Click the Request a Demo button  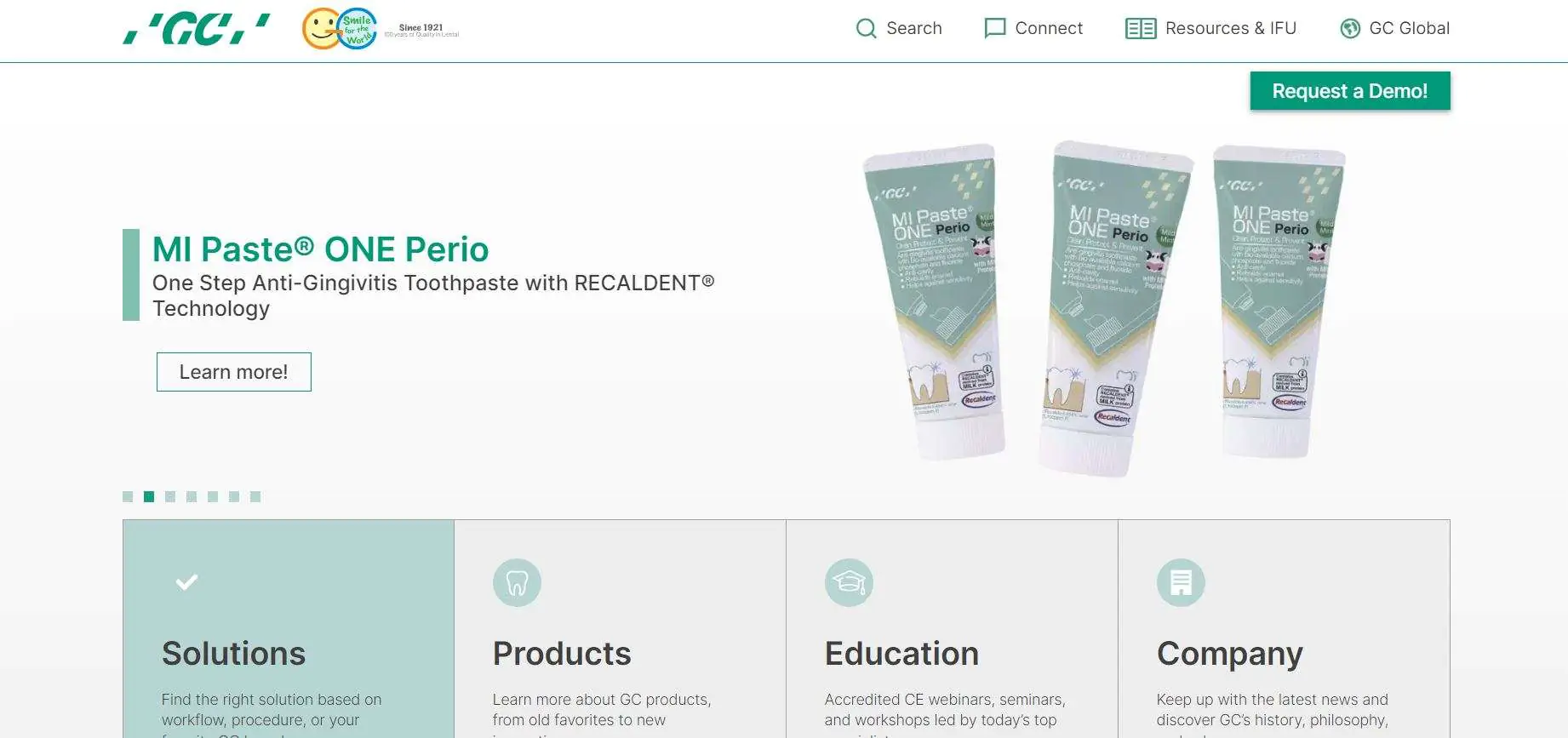click(x=1350, y=91)
